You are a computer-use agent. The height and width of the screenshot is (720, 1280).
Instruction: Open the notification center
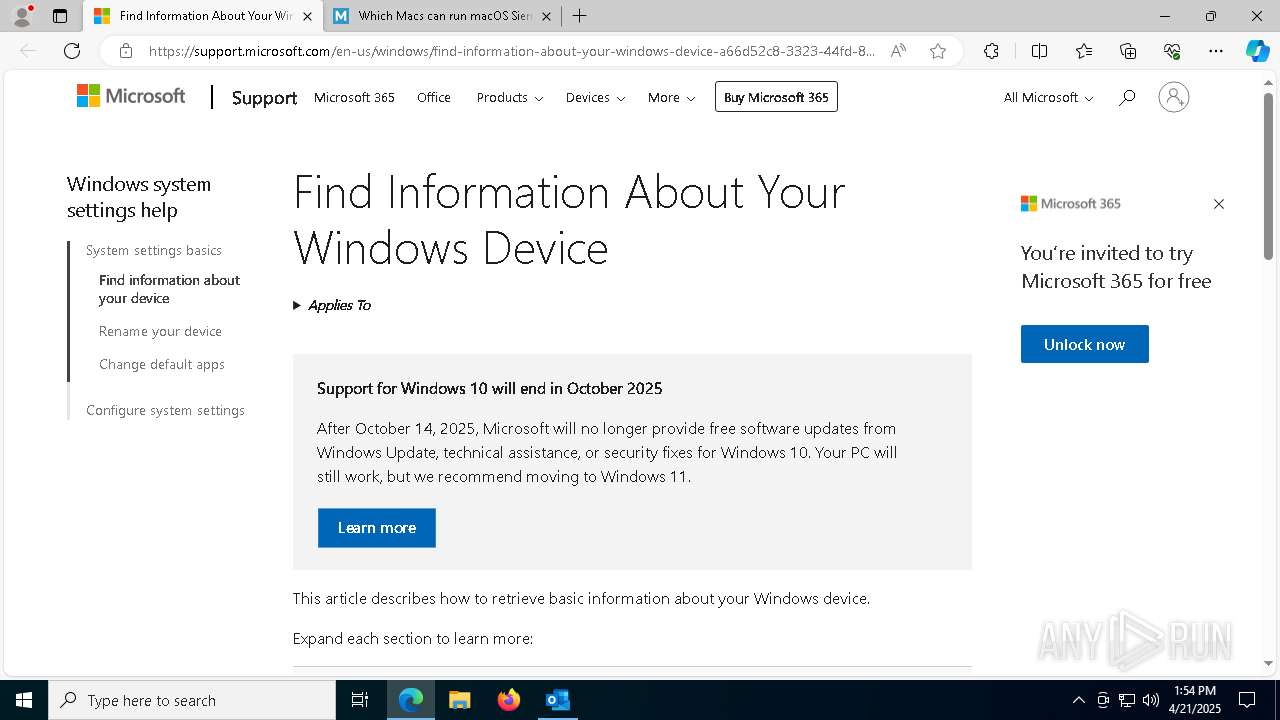pyautogui.click(x=1247, y=700)
